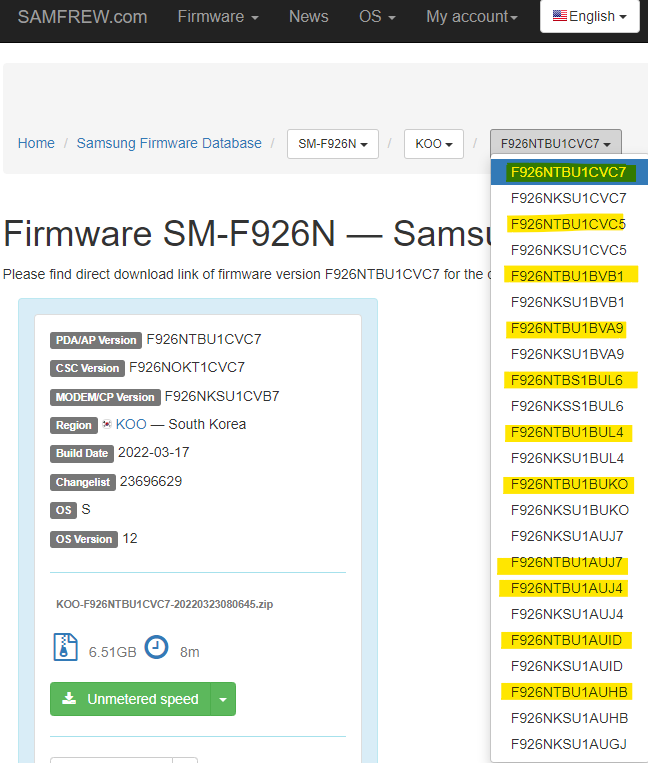Open the download options caret dropdown
Image resolution: width=648 pixels, height=763 pixels.
pyautogui.click(x=223, y=699)
